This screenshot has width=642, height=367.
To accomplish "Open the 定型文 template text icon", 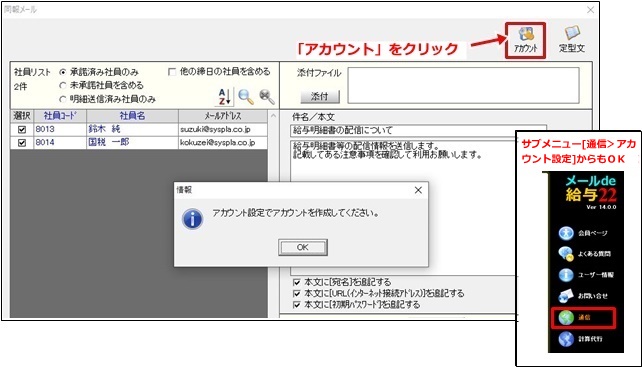I will tap(572, 40).
